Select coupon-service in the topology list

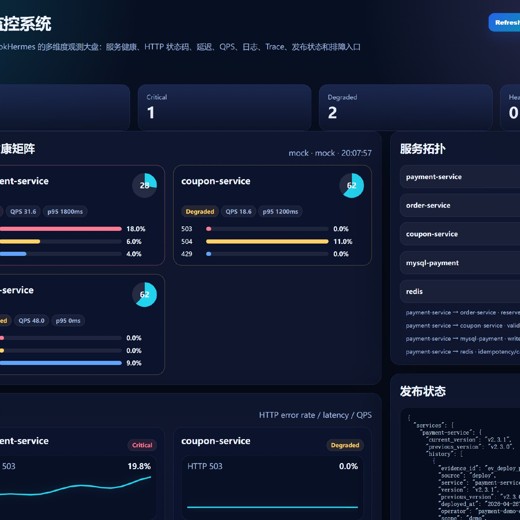click(460, 234)
